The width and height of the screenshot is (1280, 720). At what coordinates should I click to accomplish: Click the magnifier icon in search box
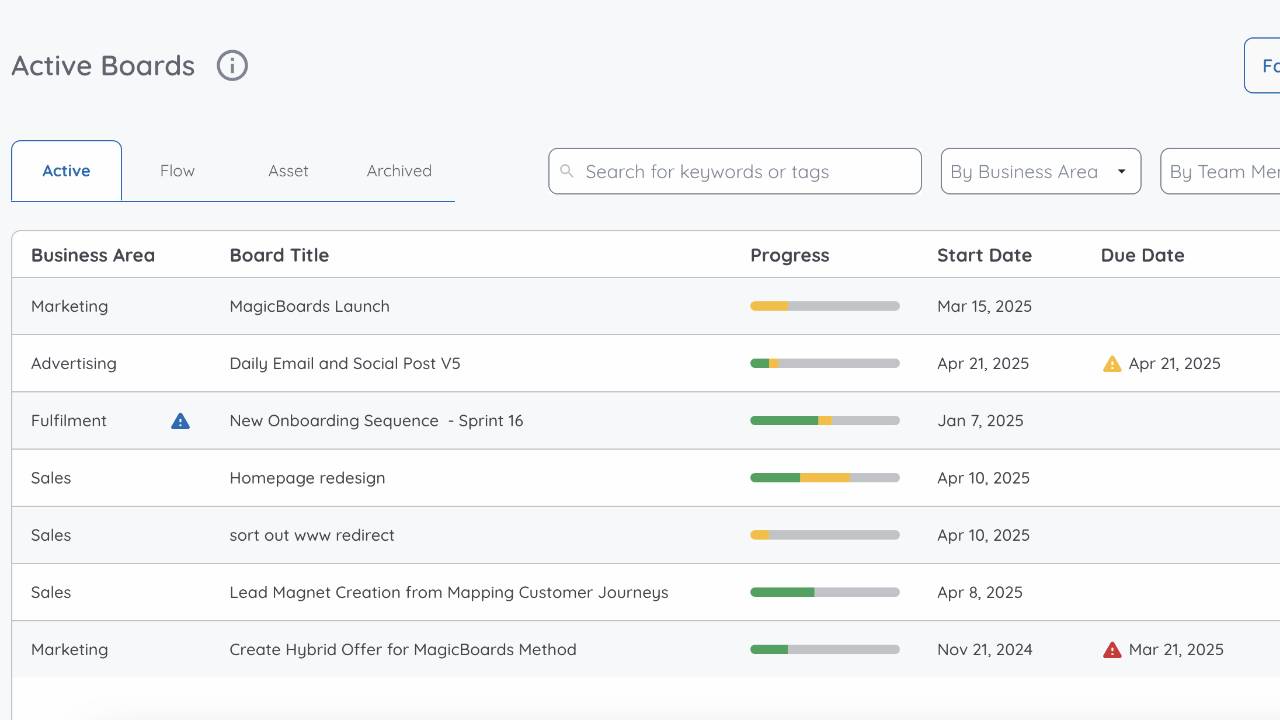click(x=567, y=171)
